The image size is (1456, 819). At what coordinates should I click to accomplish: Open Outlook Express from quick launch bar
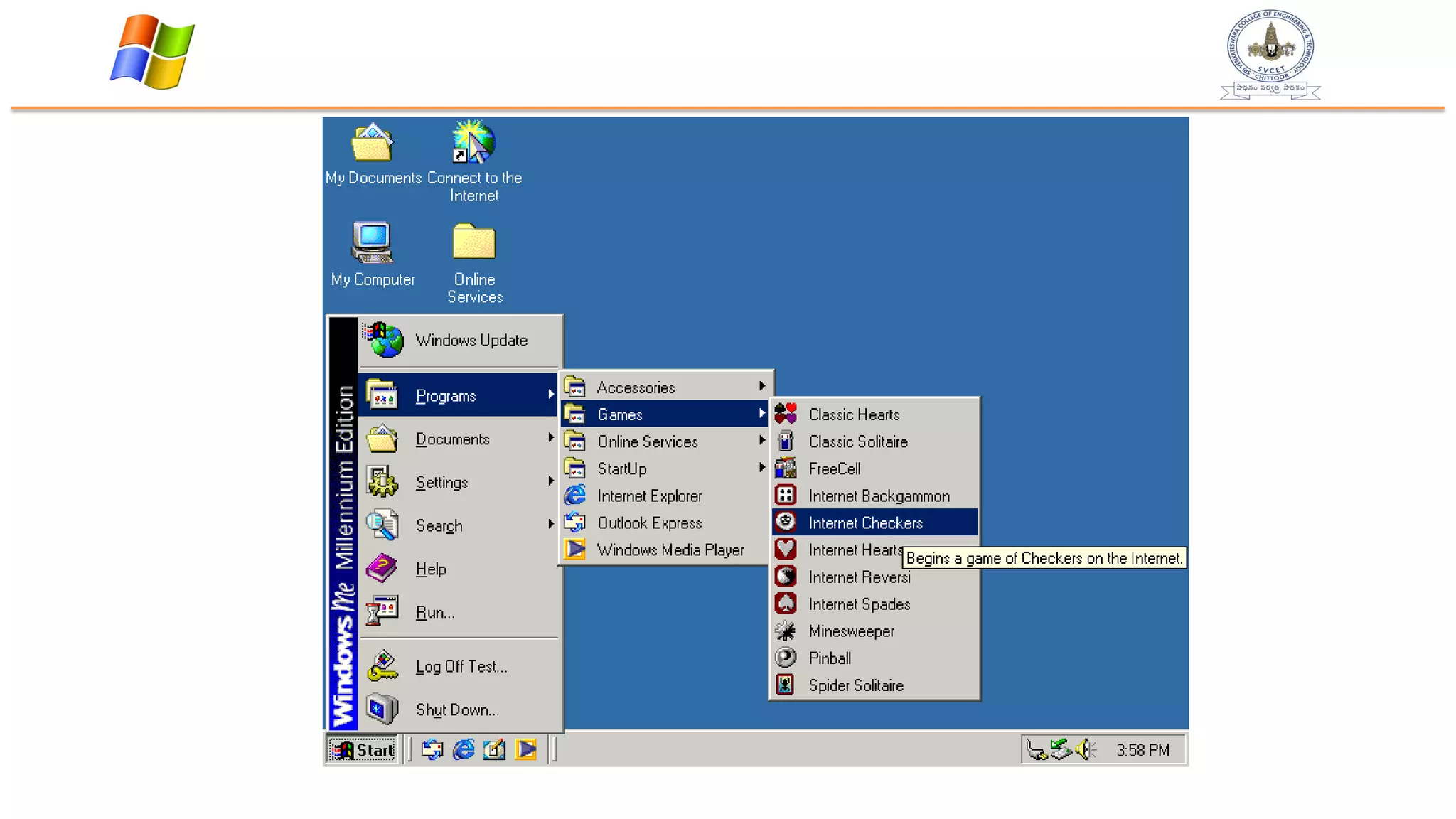point(432,749)
